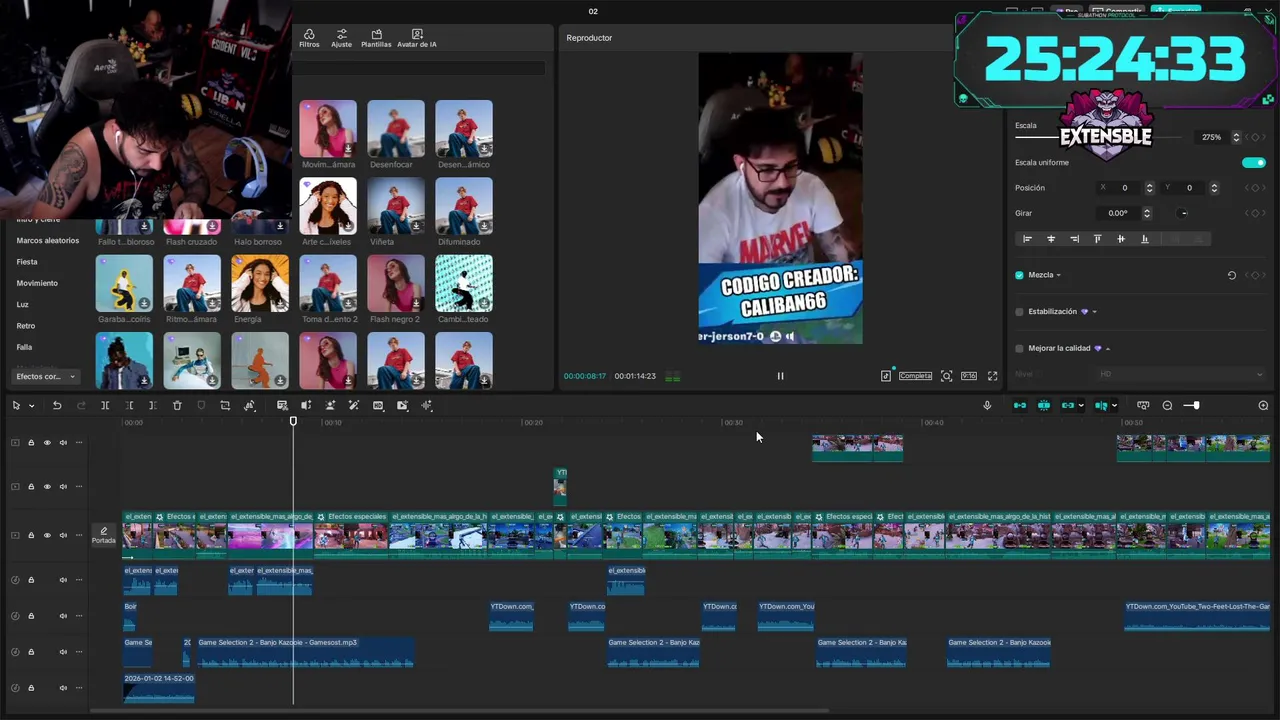Expand the Mezcla section arrow
Image resolution: width=1280 pixels, height=720 pixels.
pyautogui.click(x=1058, y=275)
